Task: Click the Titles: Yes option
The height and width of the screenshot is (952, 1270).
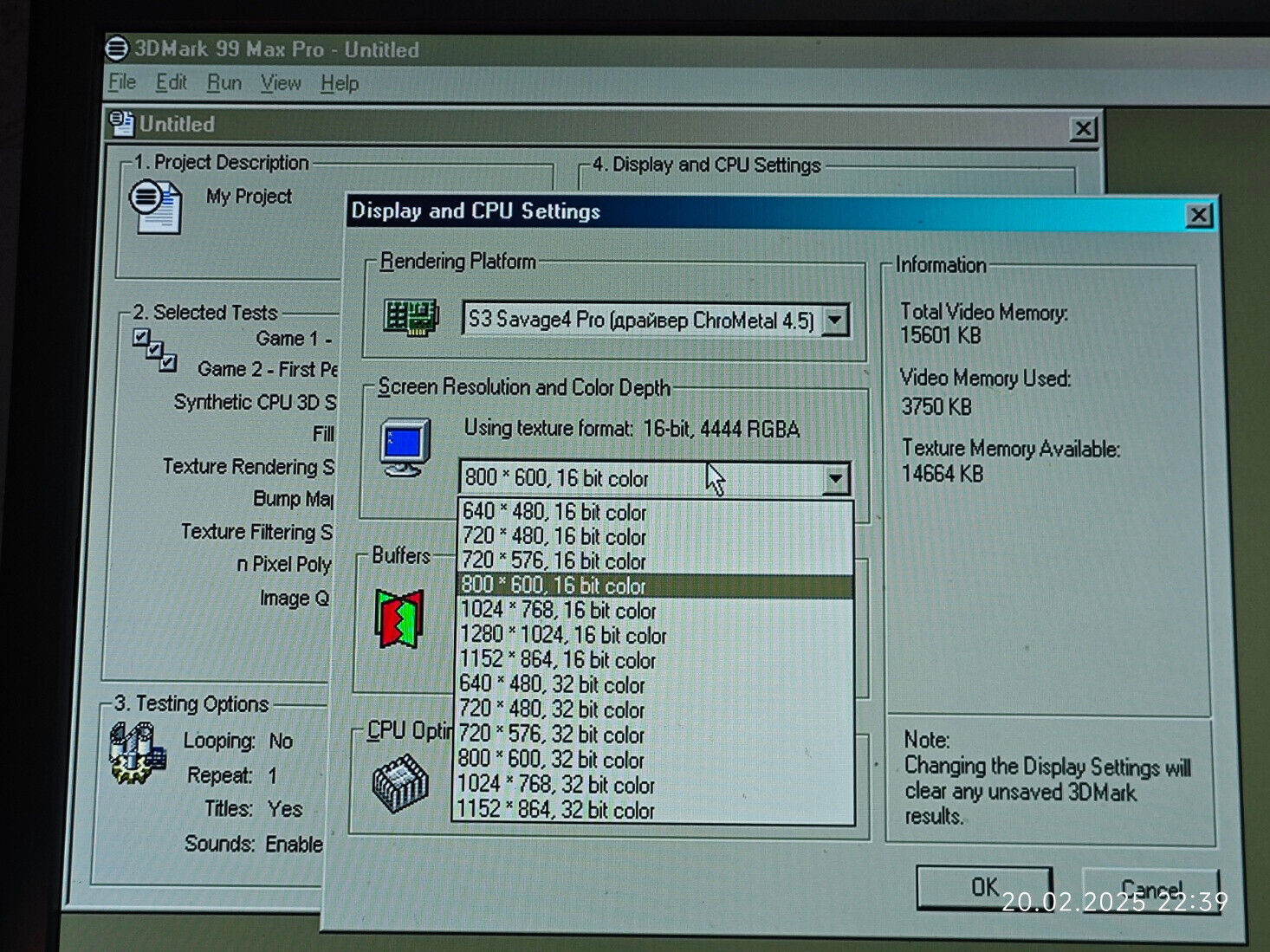Action: coord(254,809)
